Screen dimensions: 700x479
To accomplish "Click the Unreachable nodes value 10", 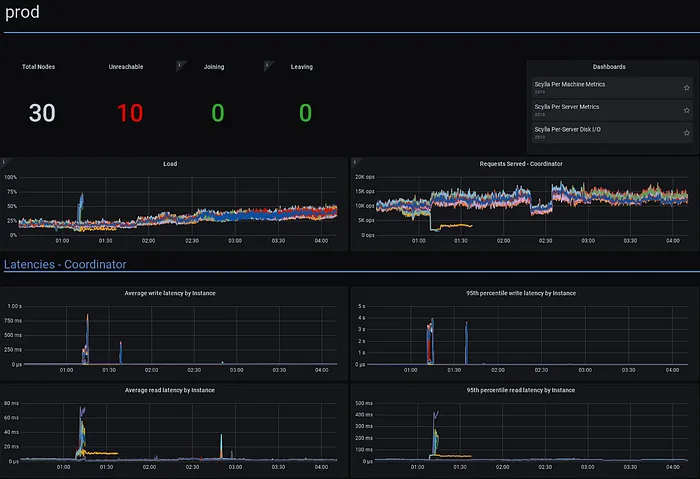I will coord(130,113).
